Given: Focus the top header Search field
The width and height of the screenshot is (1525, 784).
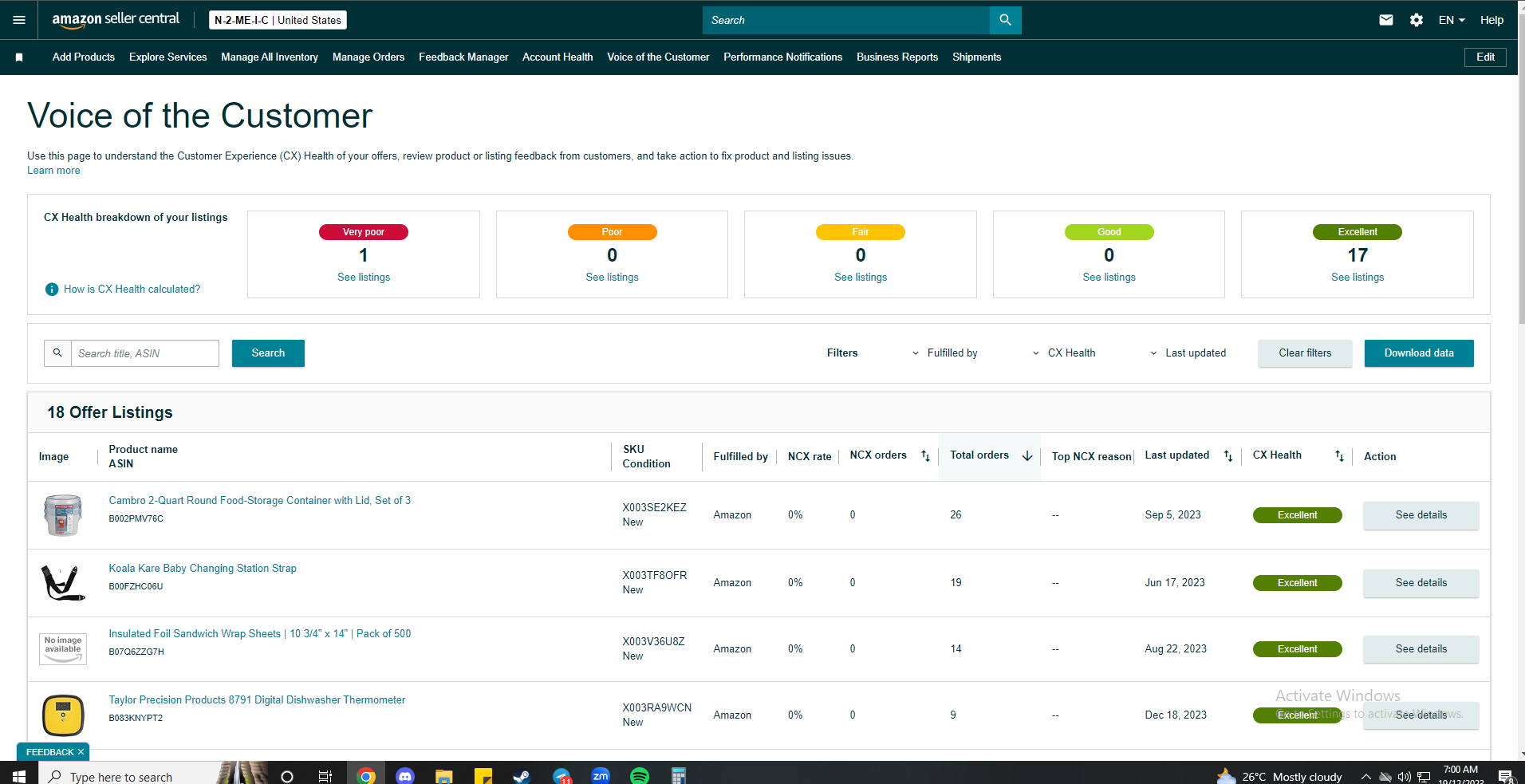Looking at the screenshot, I should pos(846,20).
